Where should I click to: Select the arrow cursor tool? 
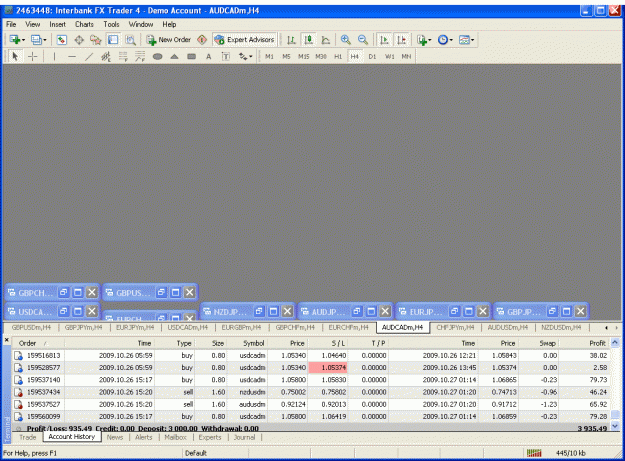click(x=15, y=57)
